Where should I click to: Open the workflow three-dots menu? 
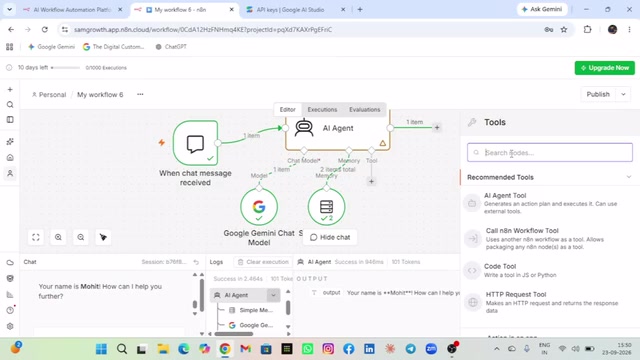point(140,94)
